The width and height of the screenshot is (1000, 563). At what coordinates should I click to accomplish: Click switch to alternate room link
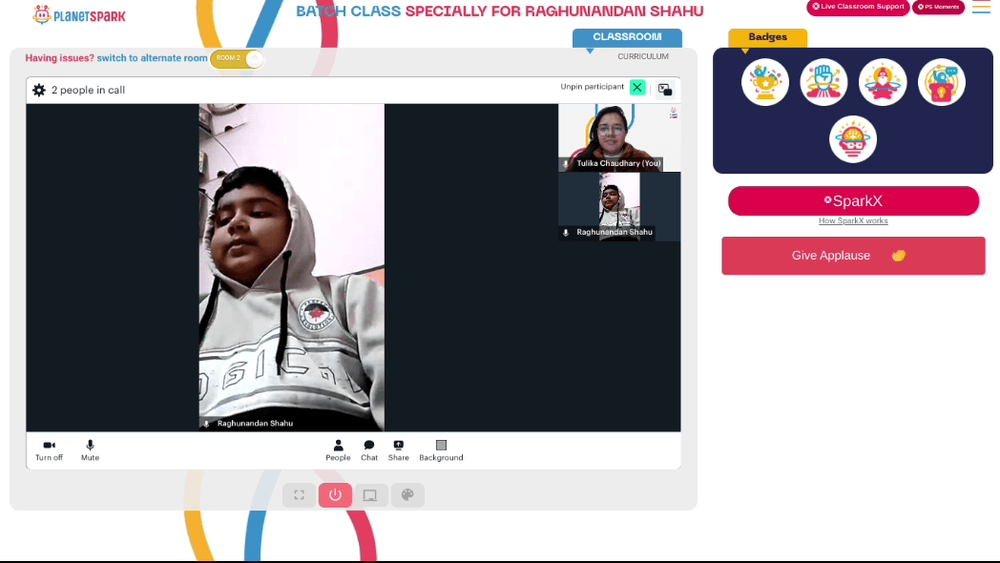[152, 58]
